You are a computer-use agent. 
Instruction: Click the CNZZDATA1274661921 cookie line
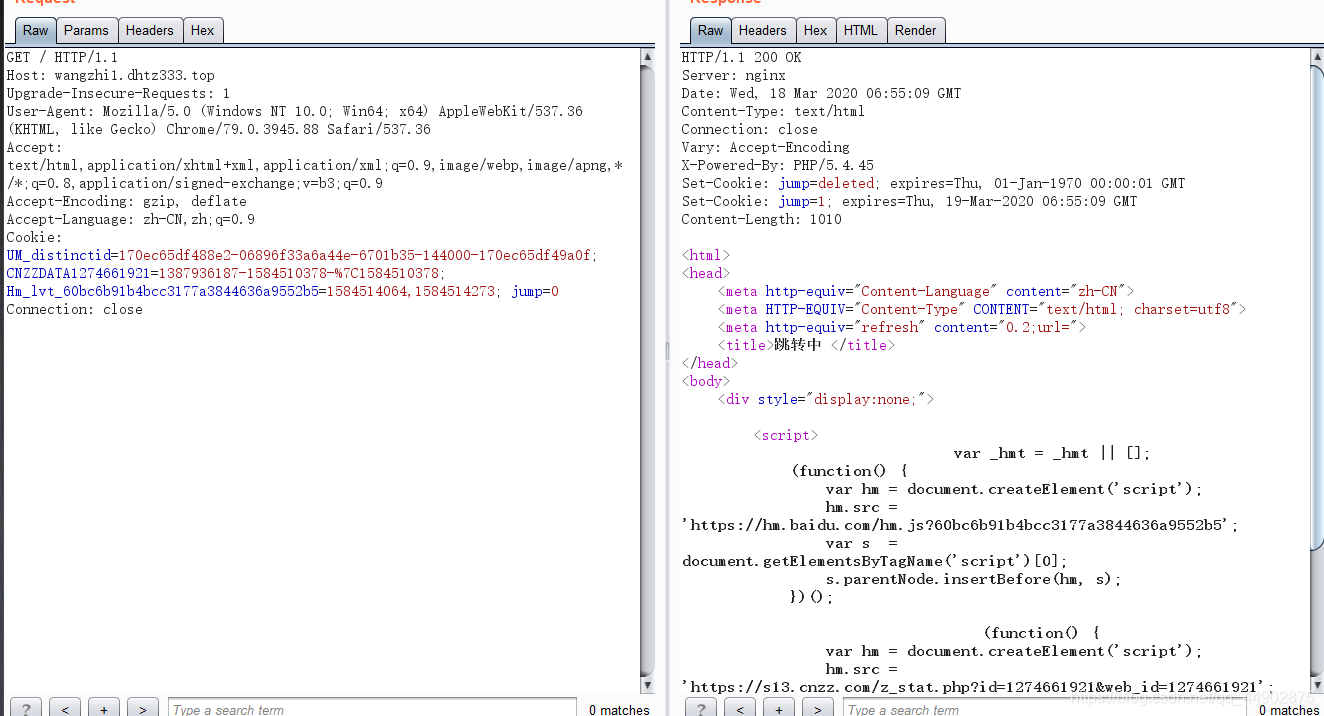tap(226, 273)
